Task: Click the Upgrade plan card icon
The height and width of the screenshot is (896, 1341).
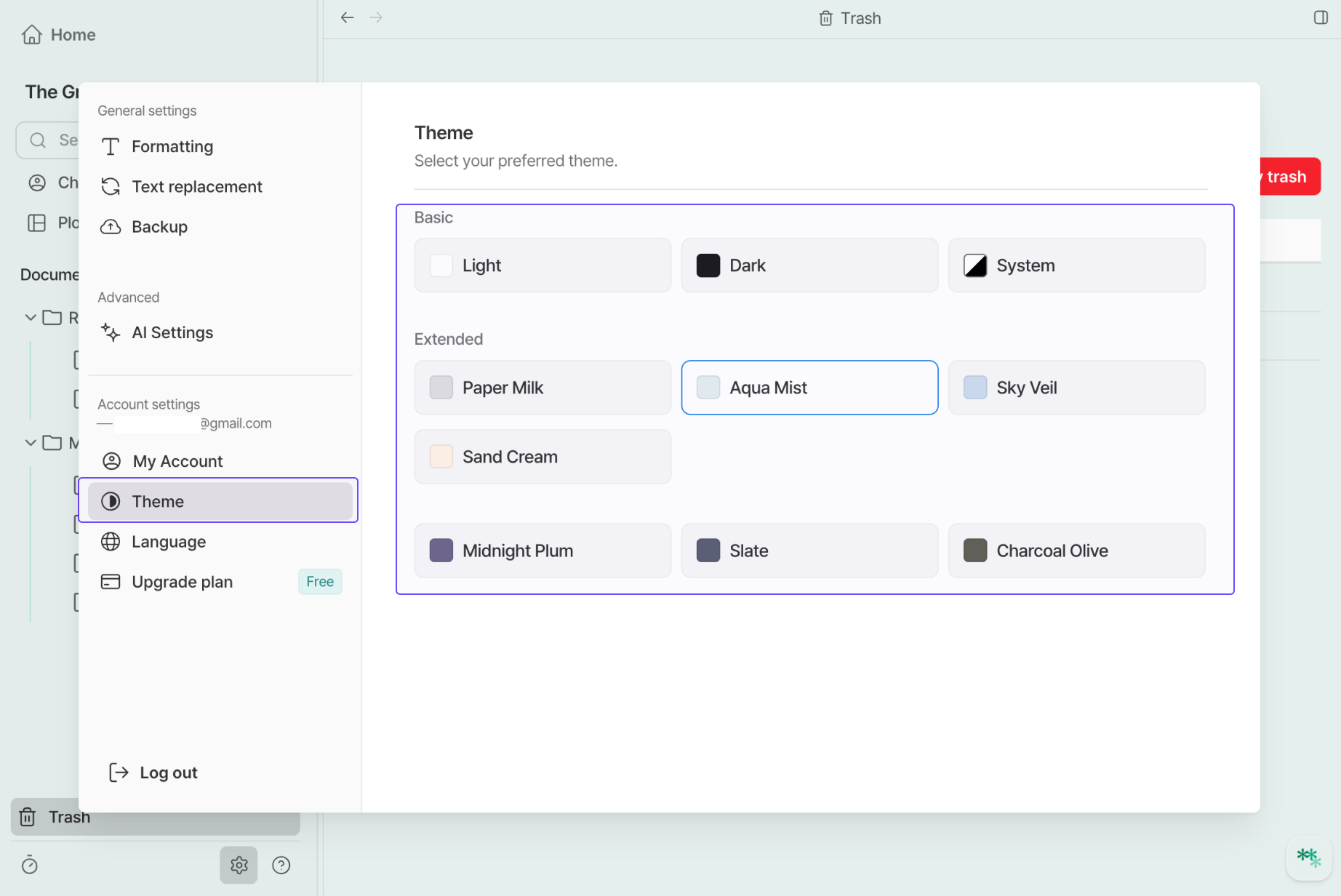Action: tap(111, 582)
